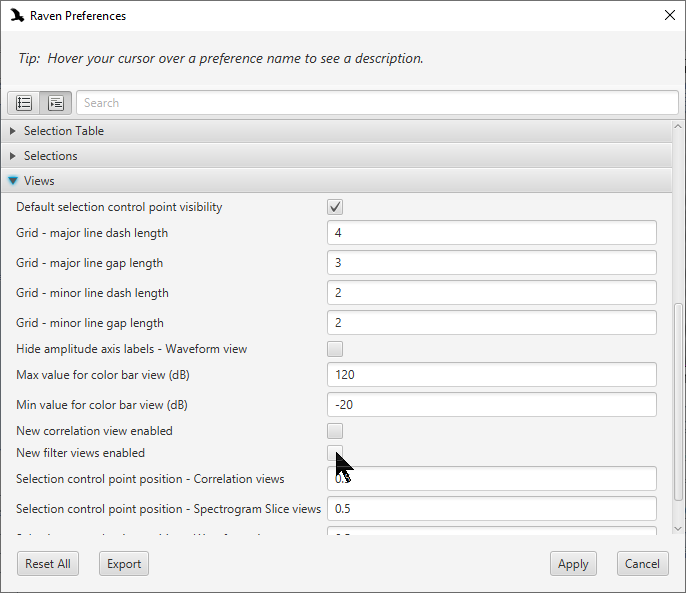Viewport: 686px width, 593px height.
Task: Click the 'Grid - minor line dash length' label
Action: point(92,293)
